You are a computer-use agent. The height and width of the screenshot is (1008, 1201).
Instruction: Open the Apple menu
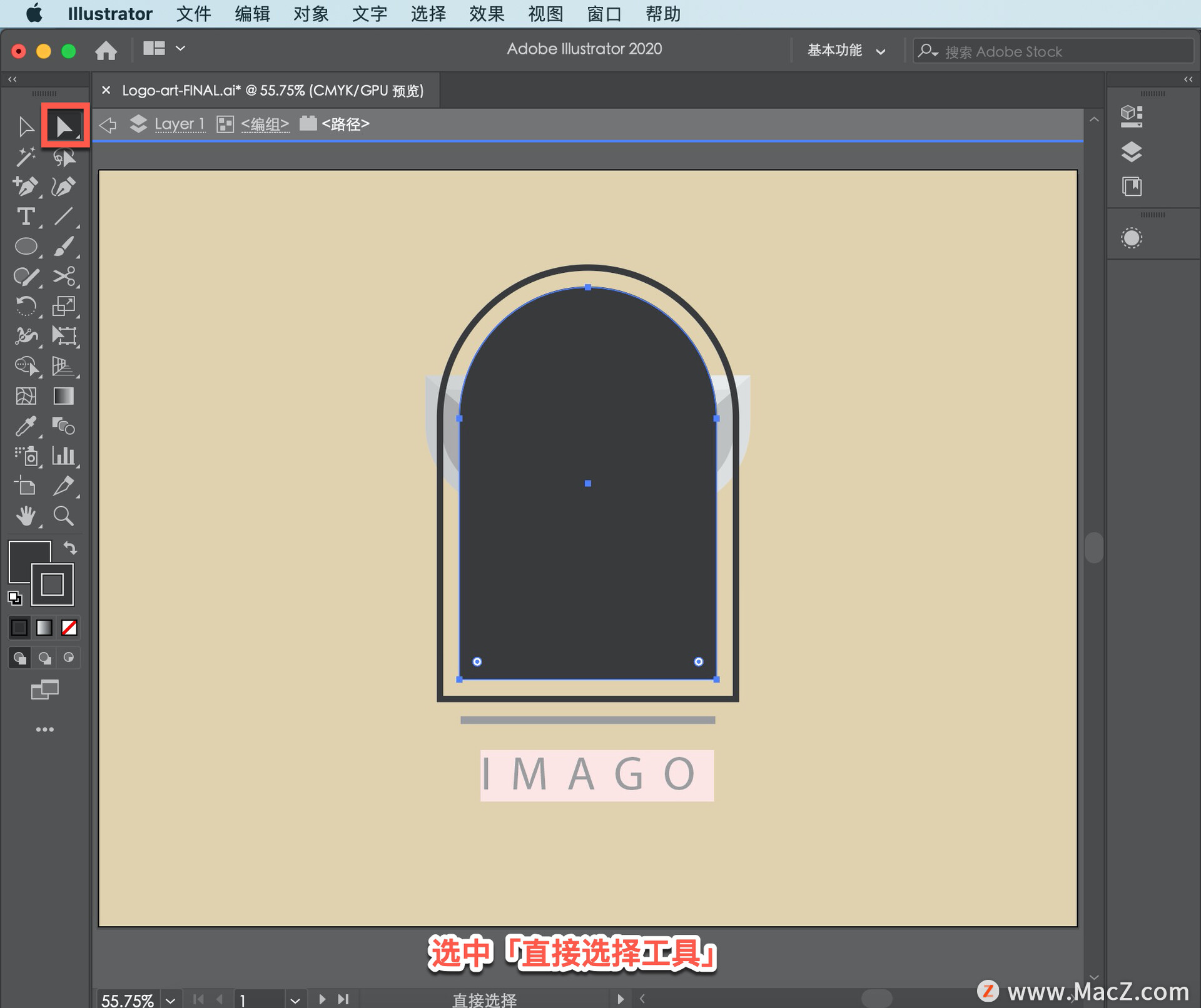click(x=34, y=13)
